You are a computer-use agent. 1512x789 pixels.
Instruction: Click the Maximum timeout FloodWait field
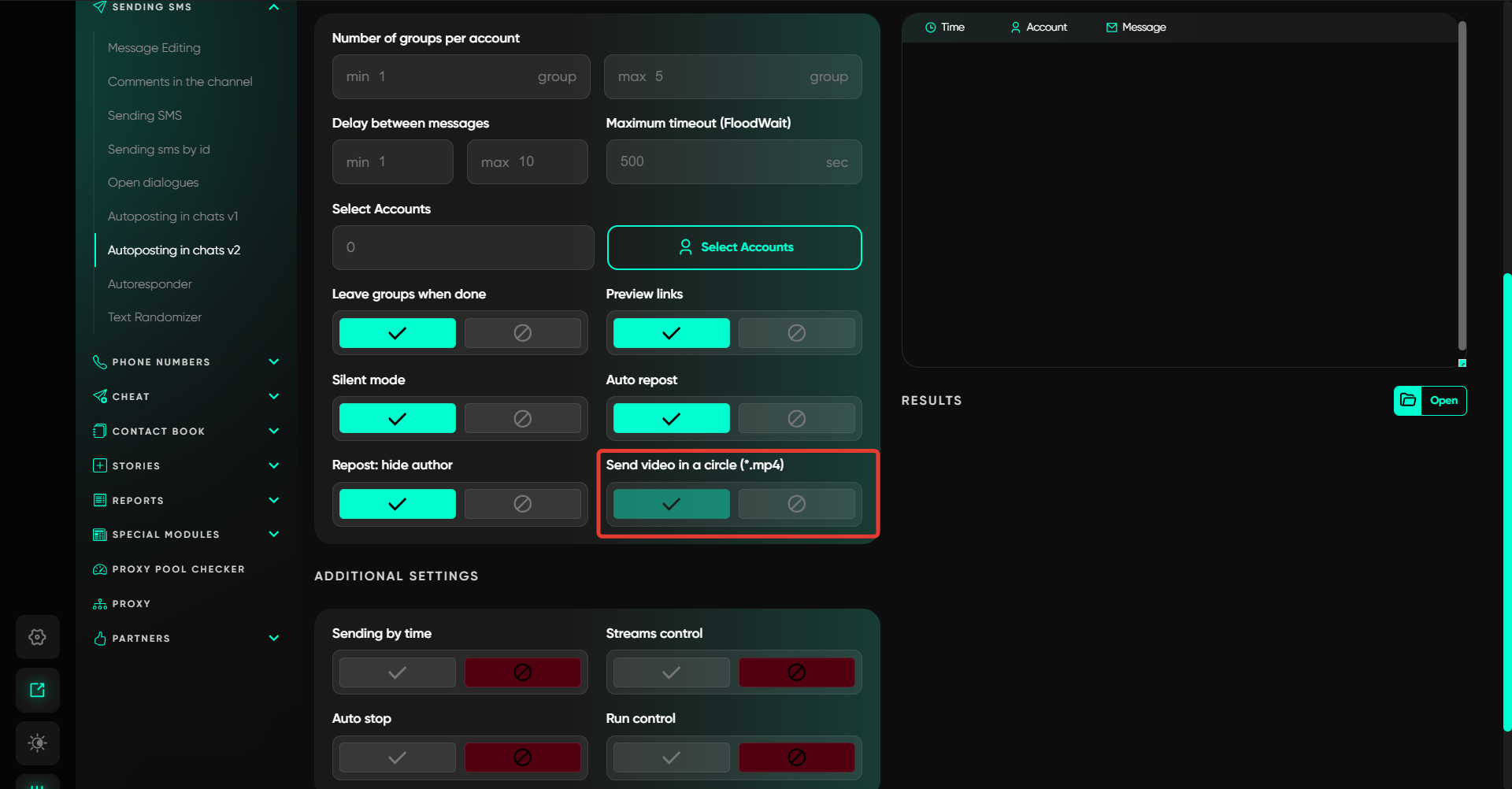[721, 162]
